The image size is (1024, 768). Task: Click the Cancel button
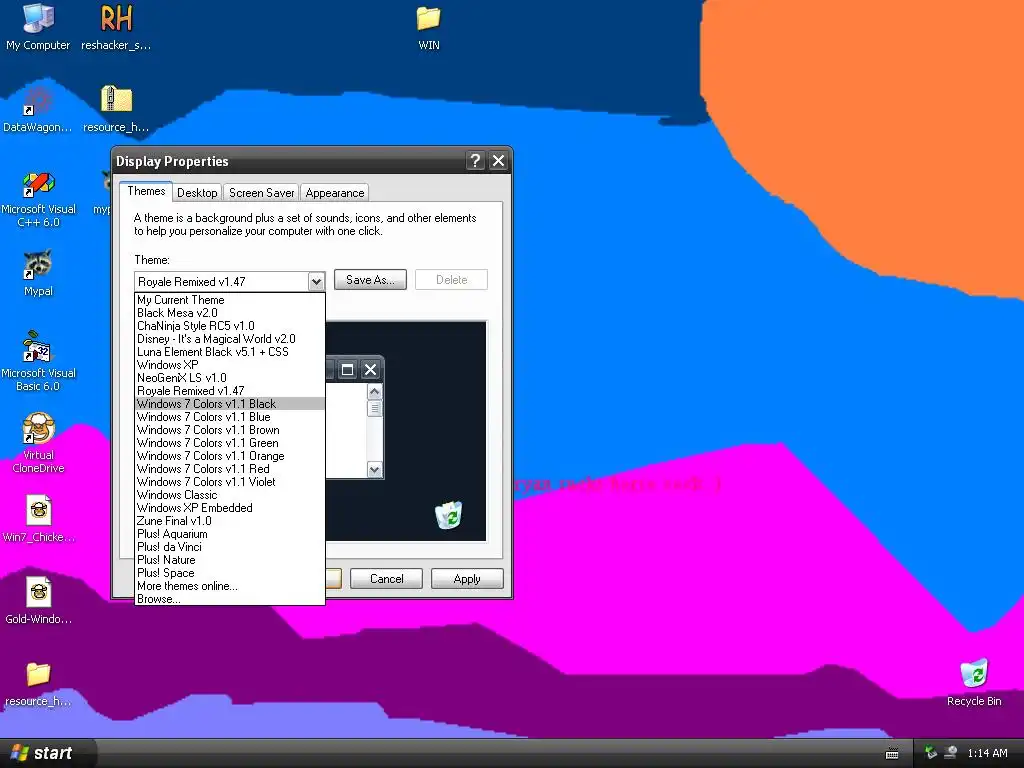point(387,579)
